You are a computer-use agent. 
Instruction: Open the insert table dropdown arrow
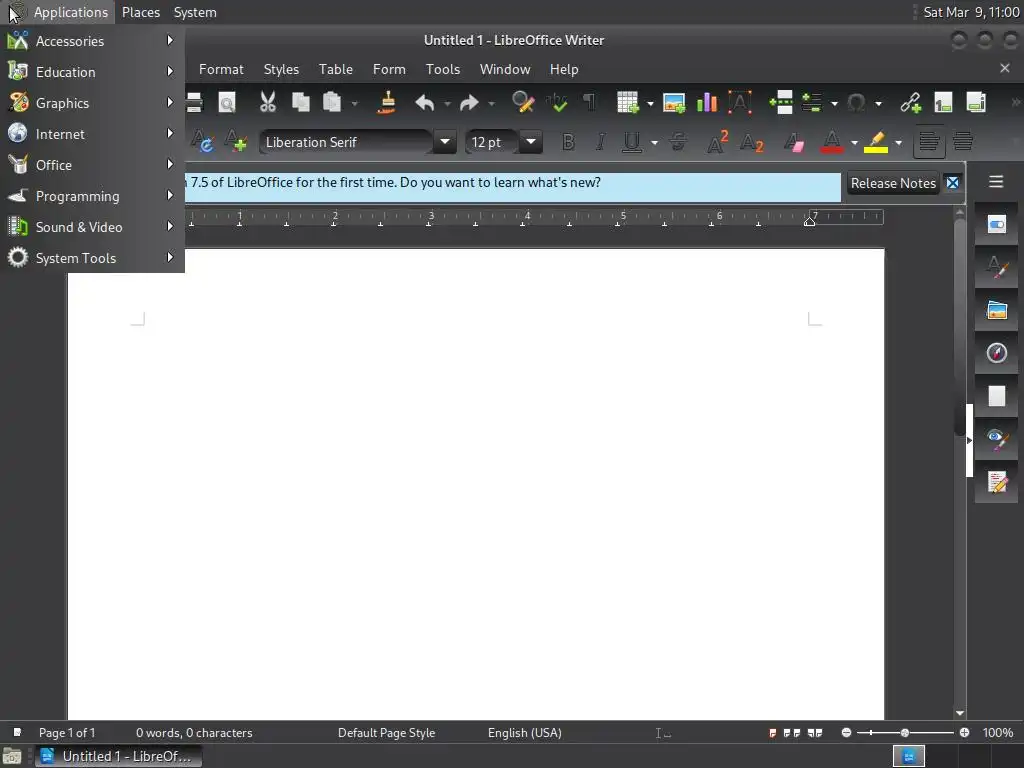pyautogui.click(x=650, y=103)
